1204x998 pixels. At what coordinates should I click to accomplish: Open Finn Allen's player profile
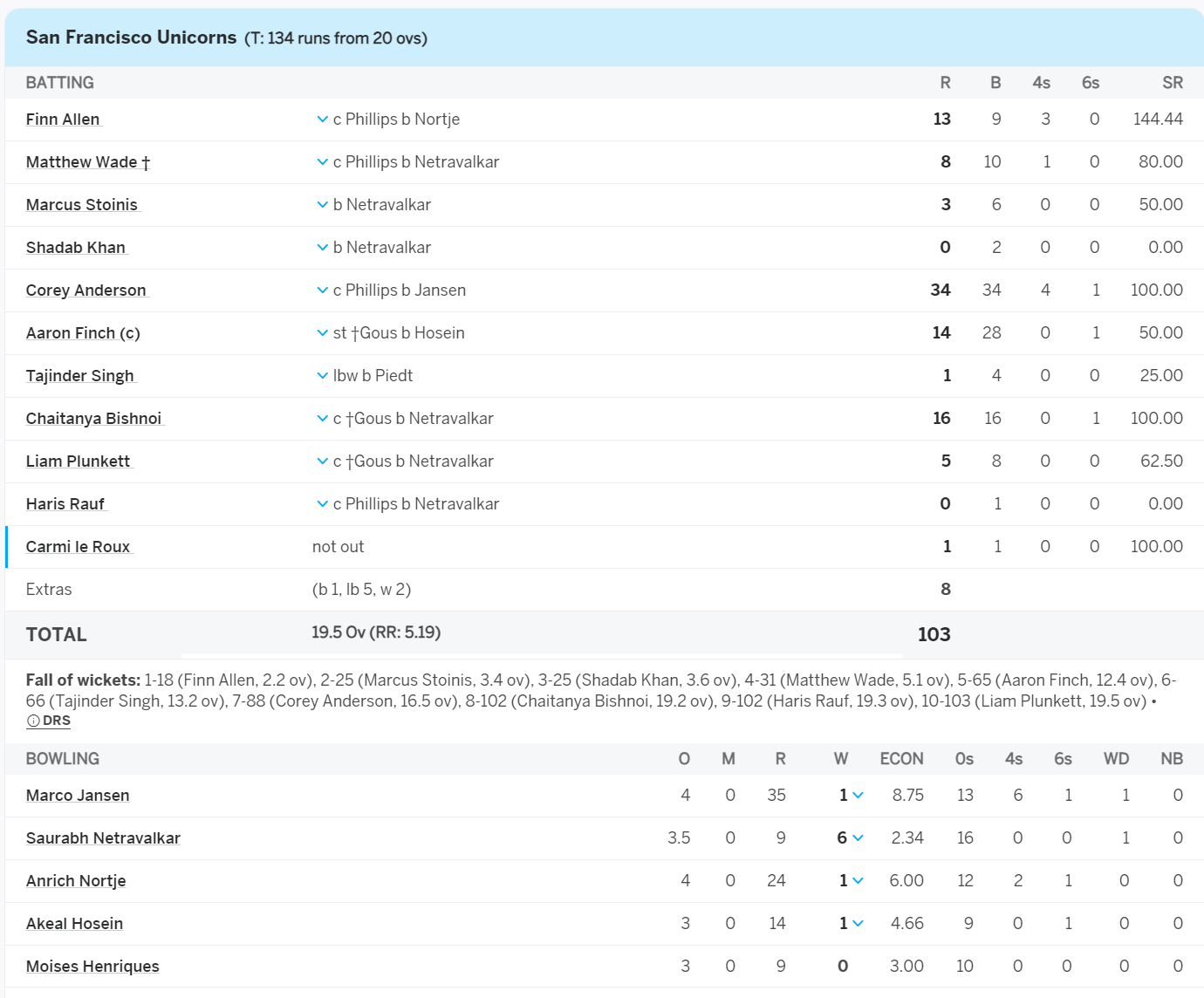pyautogui.click(x=63, y=120)
